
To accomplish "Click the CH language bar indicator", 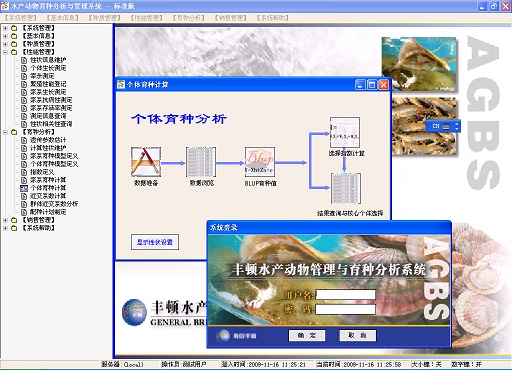I will click(436, 126).
